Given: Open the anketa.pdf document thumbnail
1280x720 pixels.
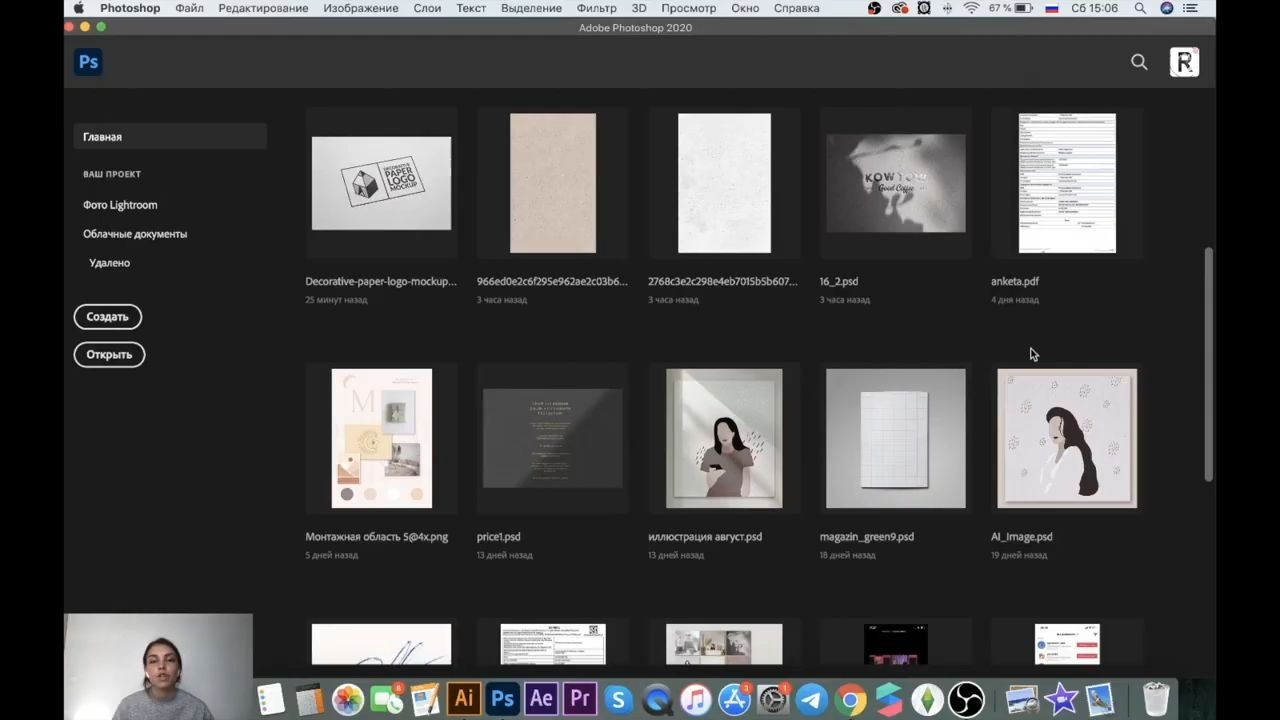Looking at the screenshot, I should [1067, 183].
